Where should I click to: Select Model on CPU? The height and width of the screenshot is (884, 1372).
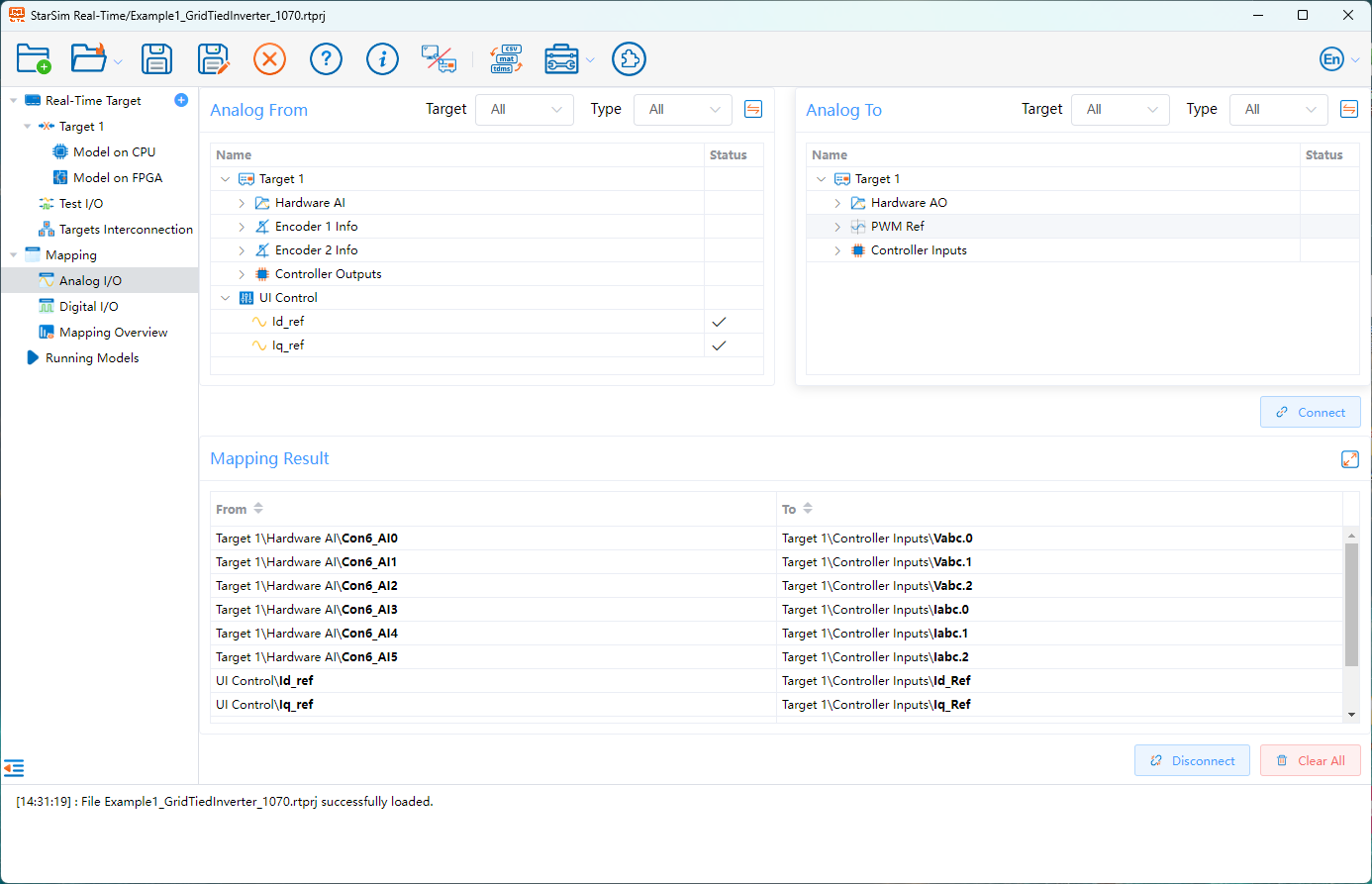(114, 152)
